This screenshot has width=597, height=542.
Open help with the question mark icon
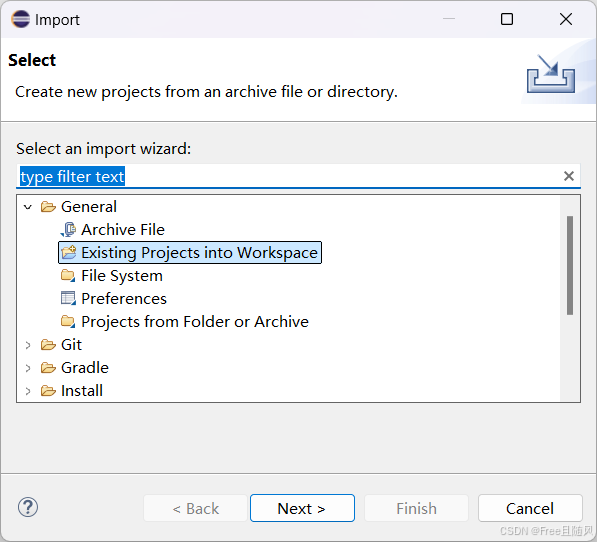tap(28, 507)
